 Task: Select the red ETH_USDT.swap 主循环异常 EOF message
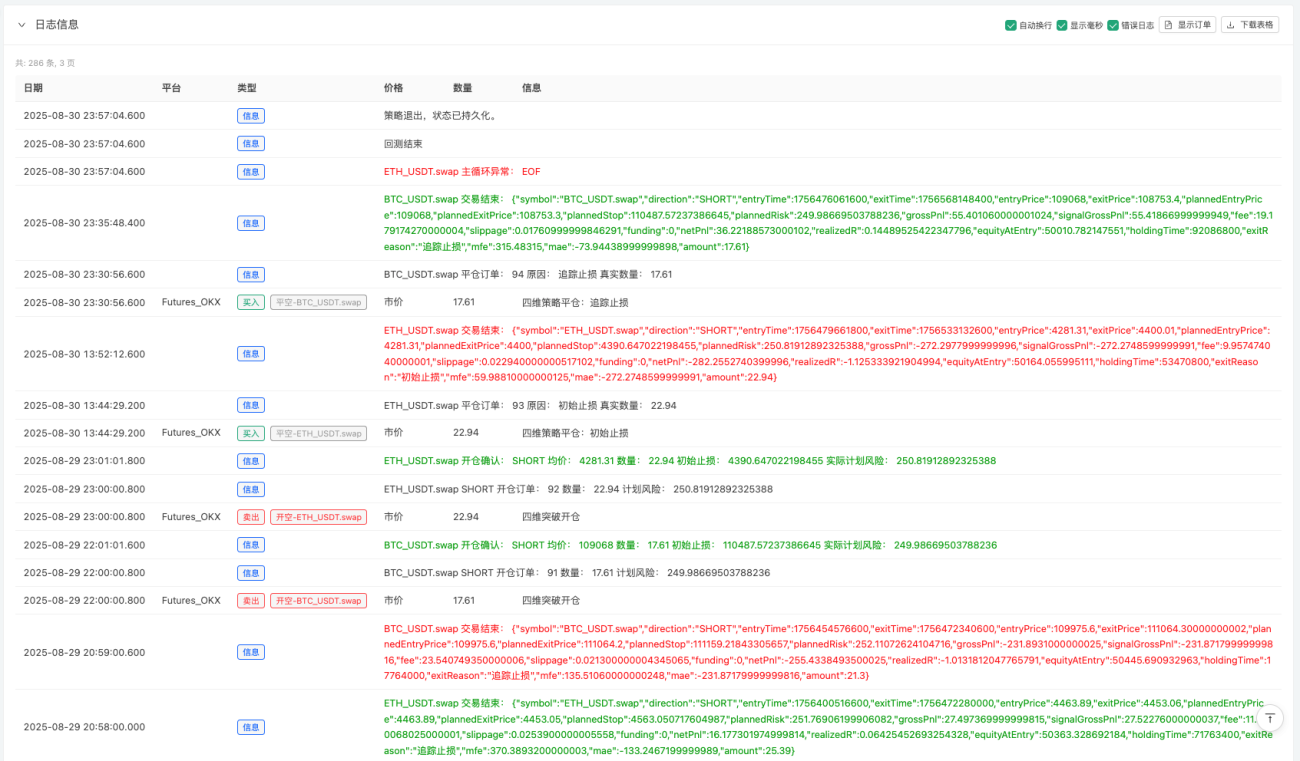pos(462,172)
